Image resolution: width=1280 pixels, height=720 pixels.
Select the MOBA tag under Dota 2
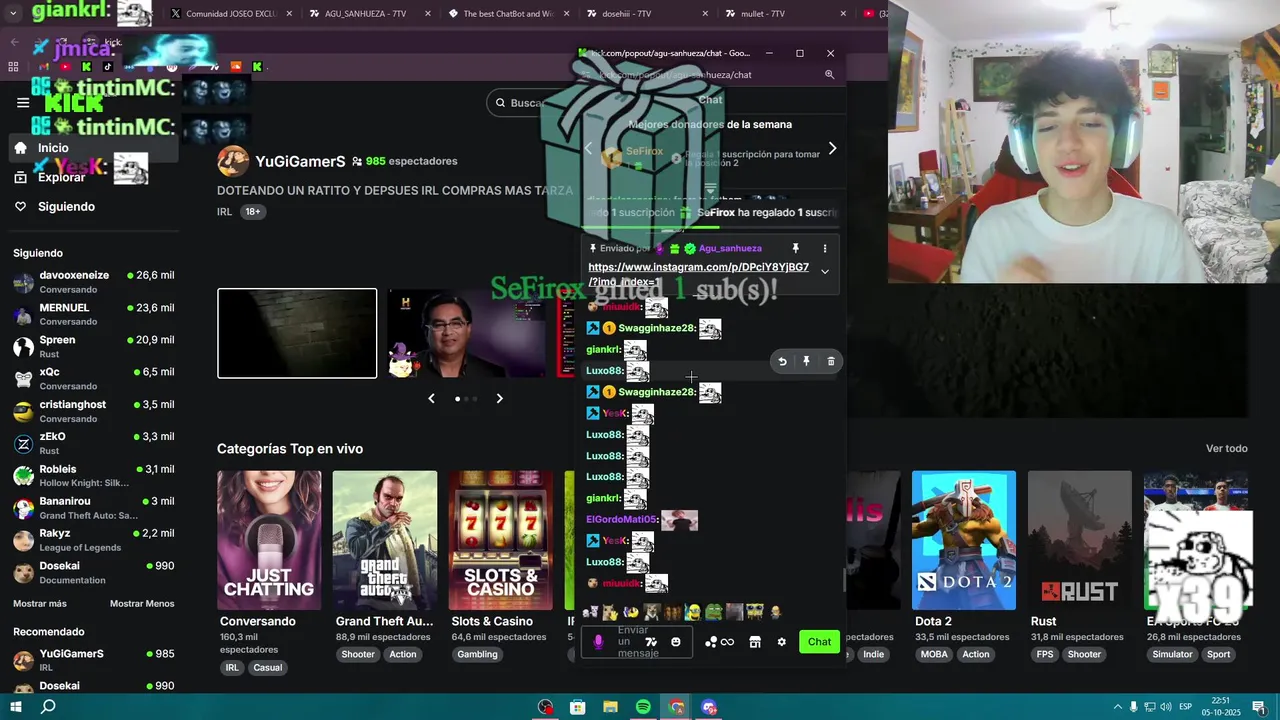click(934, 655)
